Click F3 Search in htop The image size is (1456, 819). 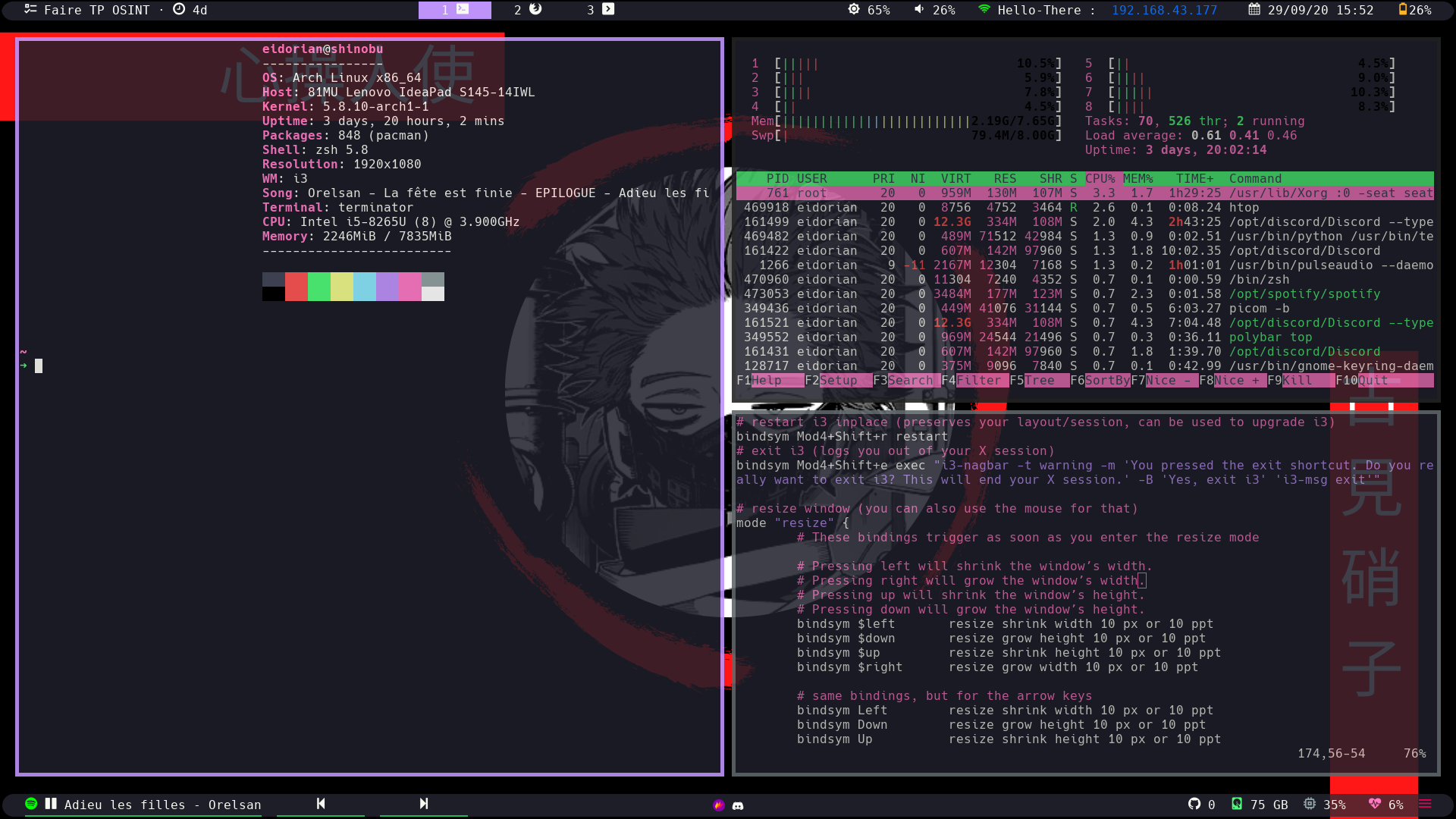pyautogui.click(x=906, y=381)
